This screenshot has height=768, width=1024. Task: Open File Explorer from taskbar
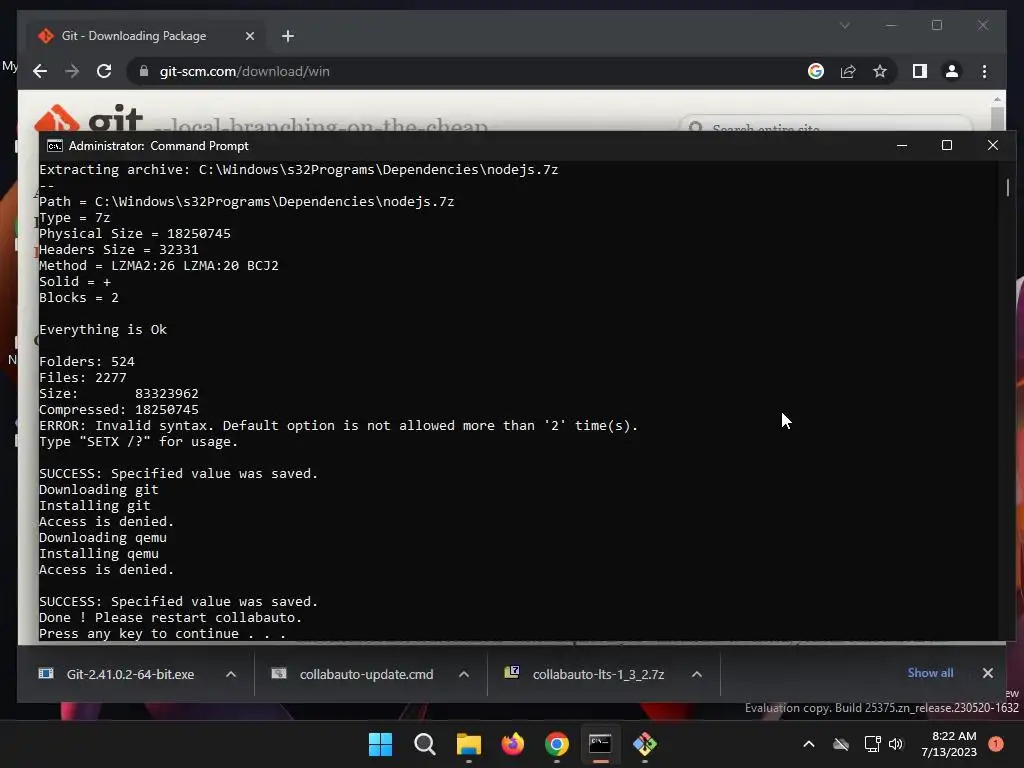pyautogui.click(x=468, y=744)
